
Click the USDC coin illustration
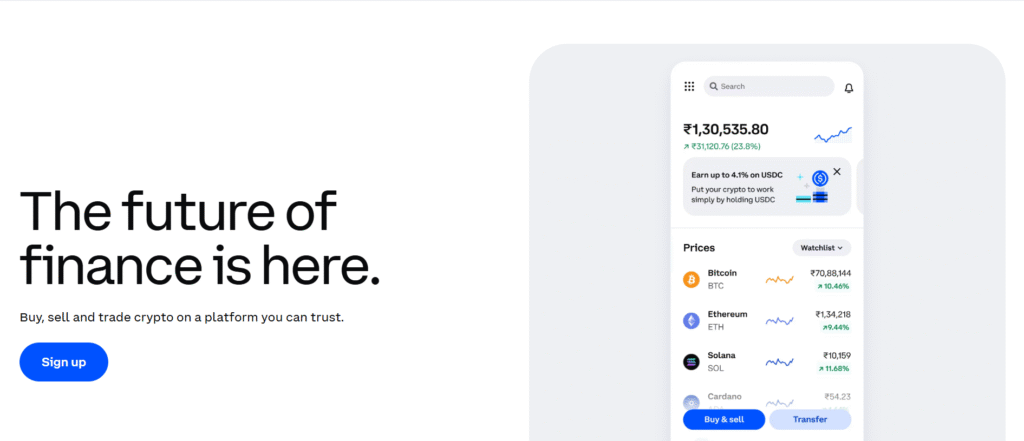coord(819,180)
